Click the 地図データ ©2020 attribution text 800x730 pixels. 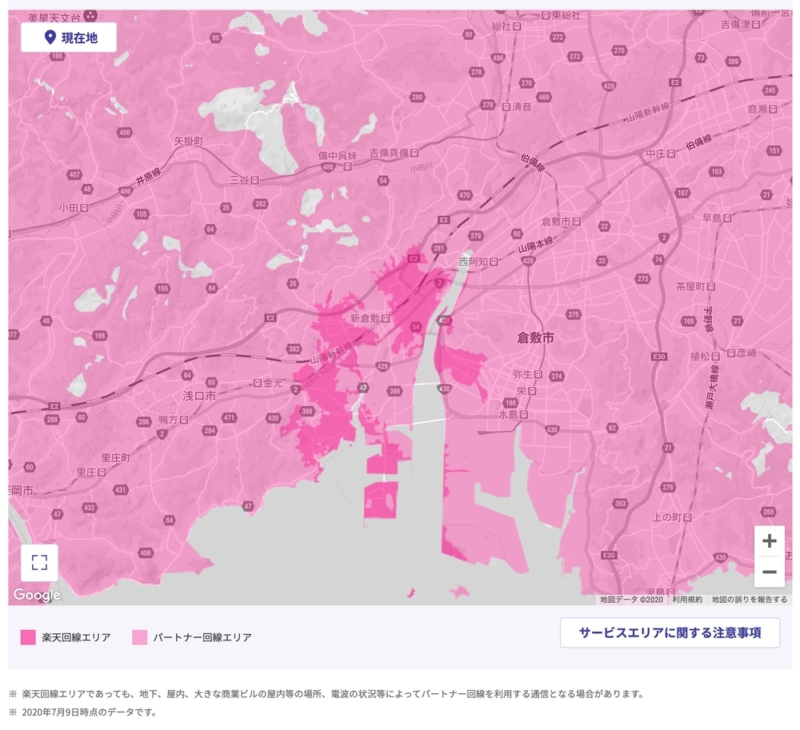(x=631, y=599)
